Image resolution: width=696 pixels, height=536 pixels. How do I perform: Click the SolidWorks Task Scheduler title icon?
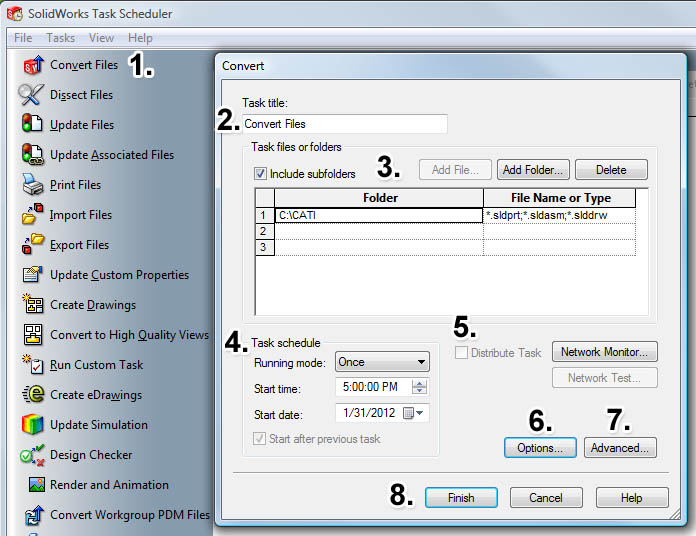coord(15,14)
